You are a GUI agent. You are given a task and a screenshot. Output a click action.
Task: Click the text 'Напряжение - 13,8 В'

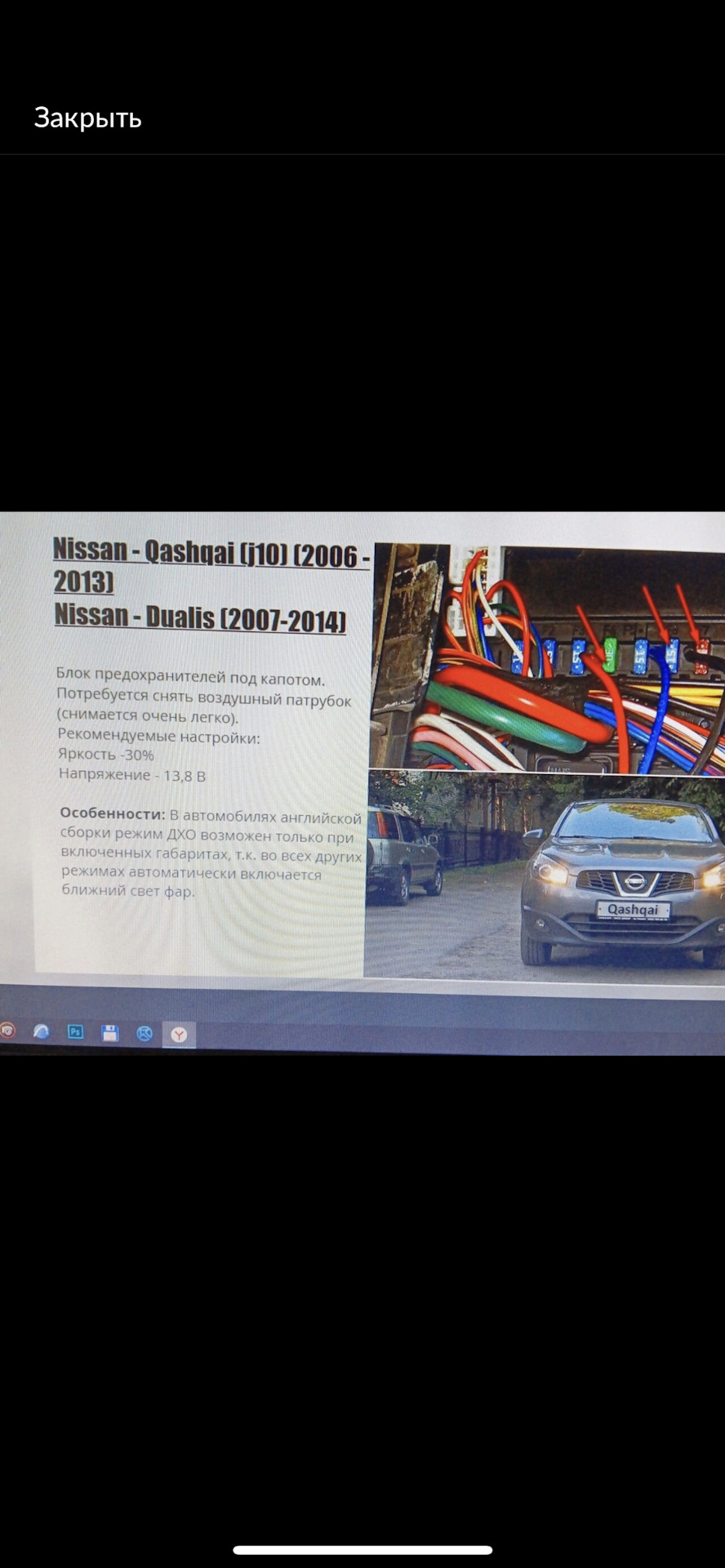tap(132, 774)
